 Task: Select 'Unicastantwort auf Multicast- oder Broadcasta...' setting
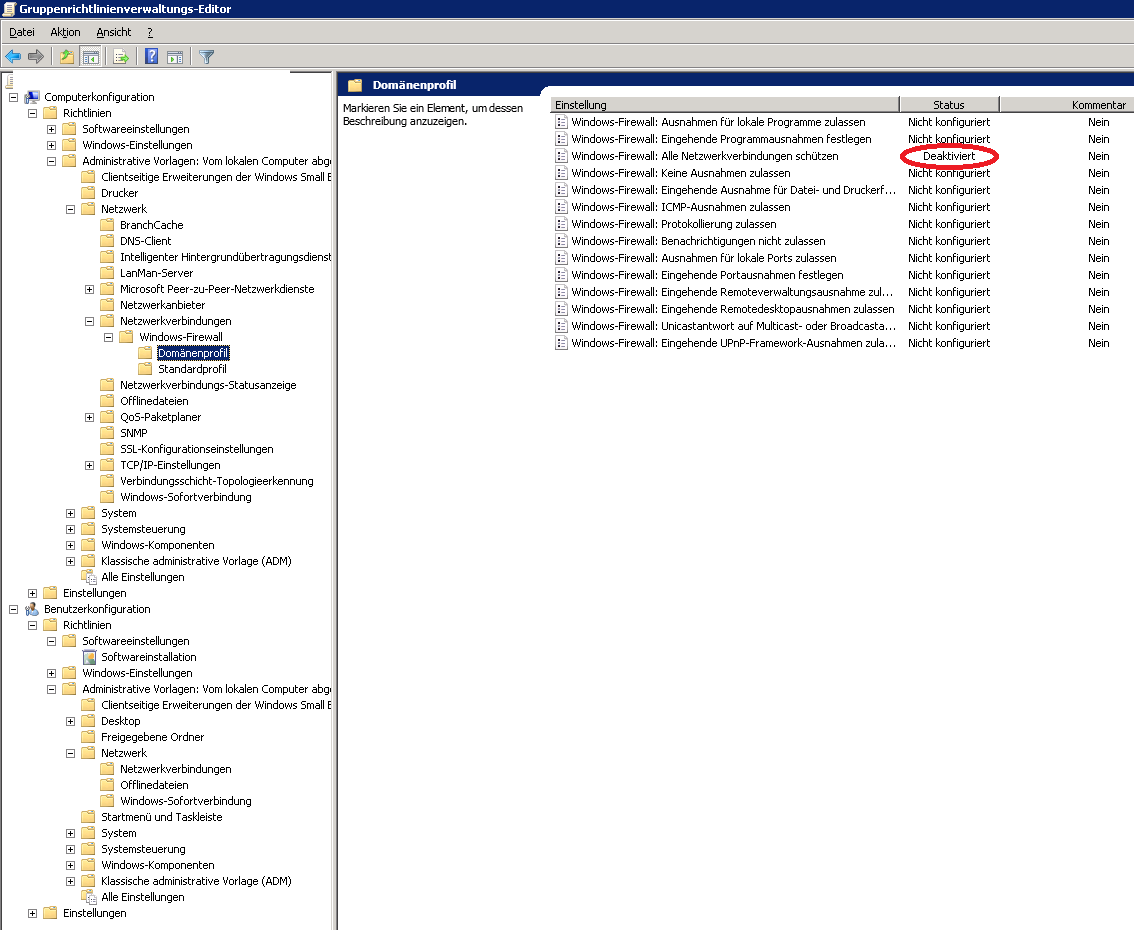(x=733, y=326)
